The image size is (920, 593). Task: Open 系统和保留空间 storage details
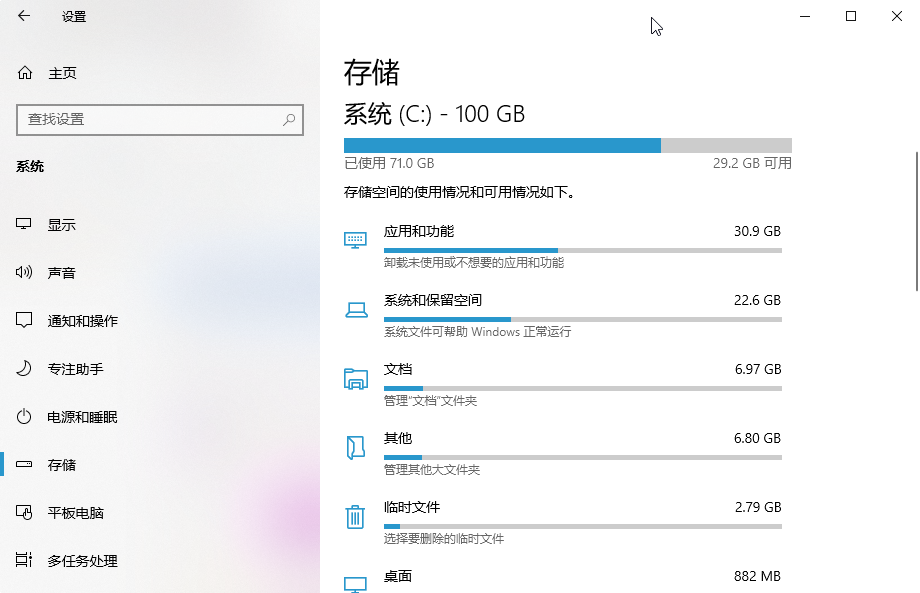click(x=563, y=316)
